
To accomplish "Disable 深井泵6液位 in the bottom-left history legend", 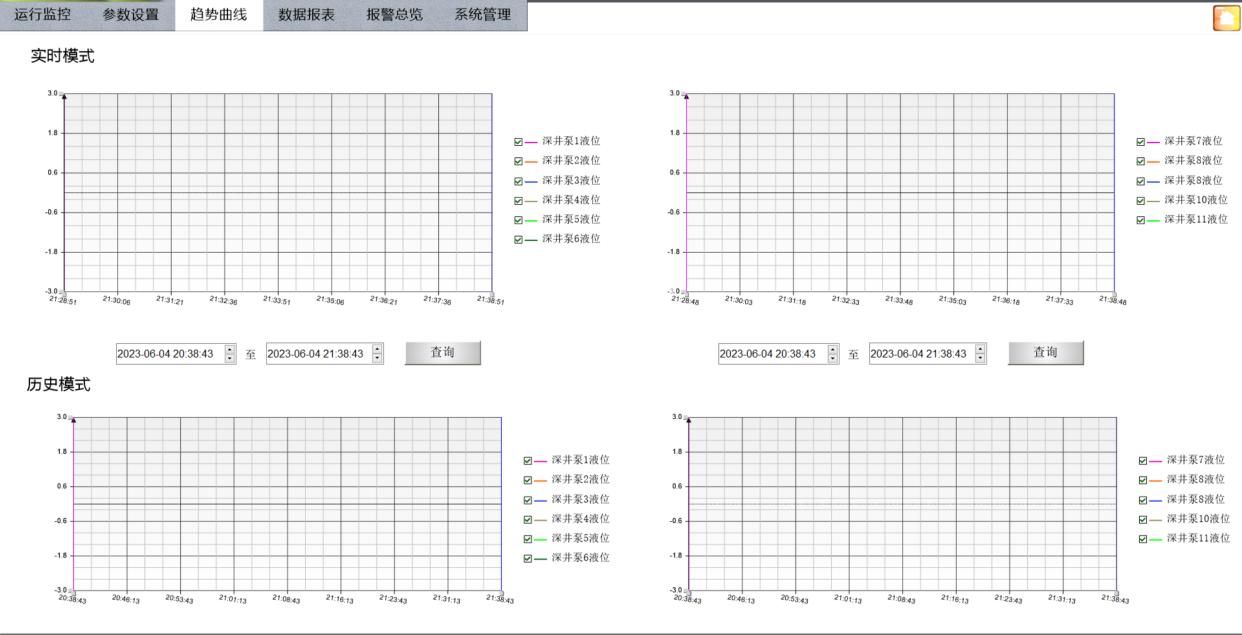I will [528, 558].
